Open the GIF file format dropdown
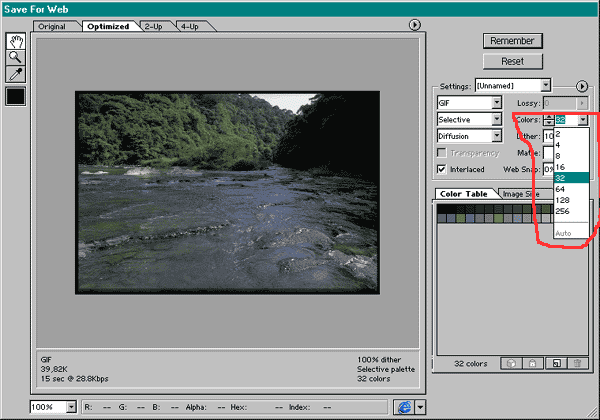The image size is (600, 420). 469,103
